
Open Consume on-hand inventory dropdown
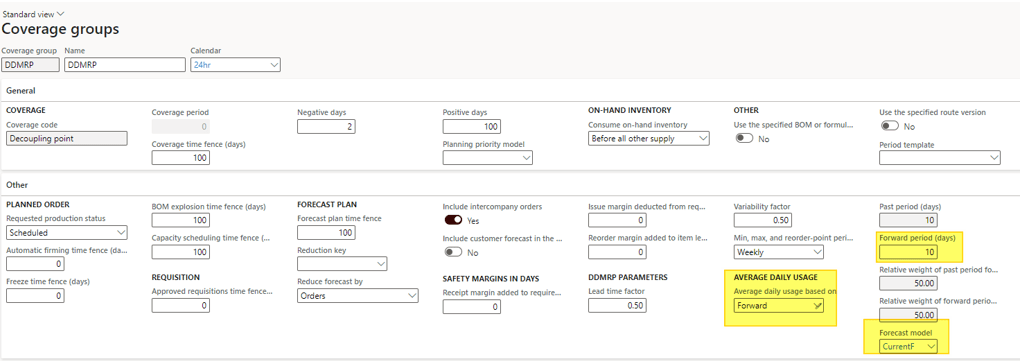649,139
